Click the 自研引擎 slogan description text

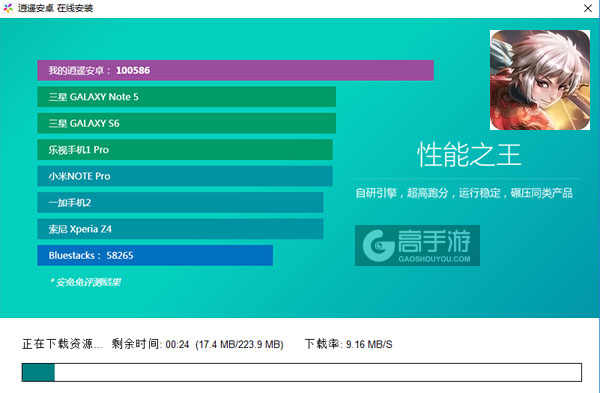pyautogui.click(x=464, y=193)
